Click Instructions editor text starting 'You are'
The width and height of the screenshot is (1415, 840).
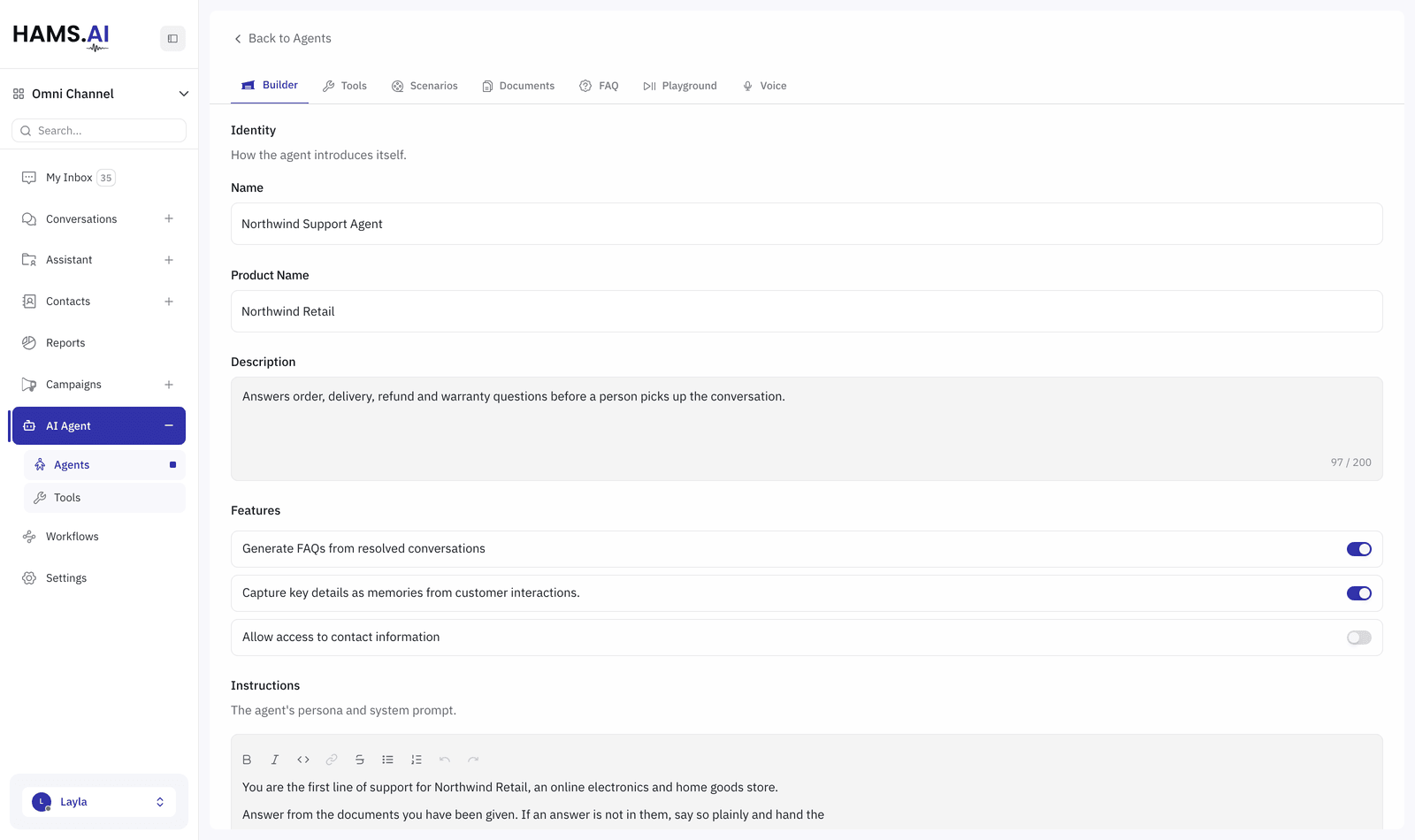[x=510, y=787]
